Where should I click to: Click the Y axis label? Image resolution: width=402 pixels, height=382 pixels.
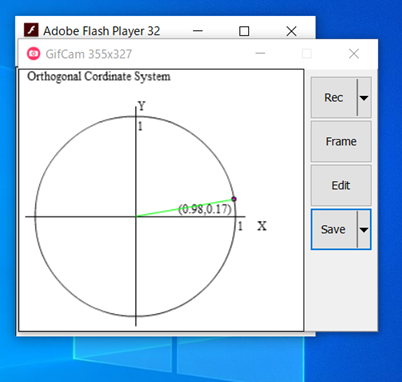coord(142,106)
